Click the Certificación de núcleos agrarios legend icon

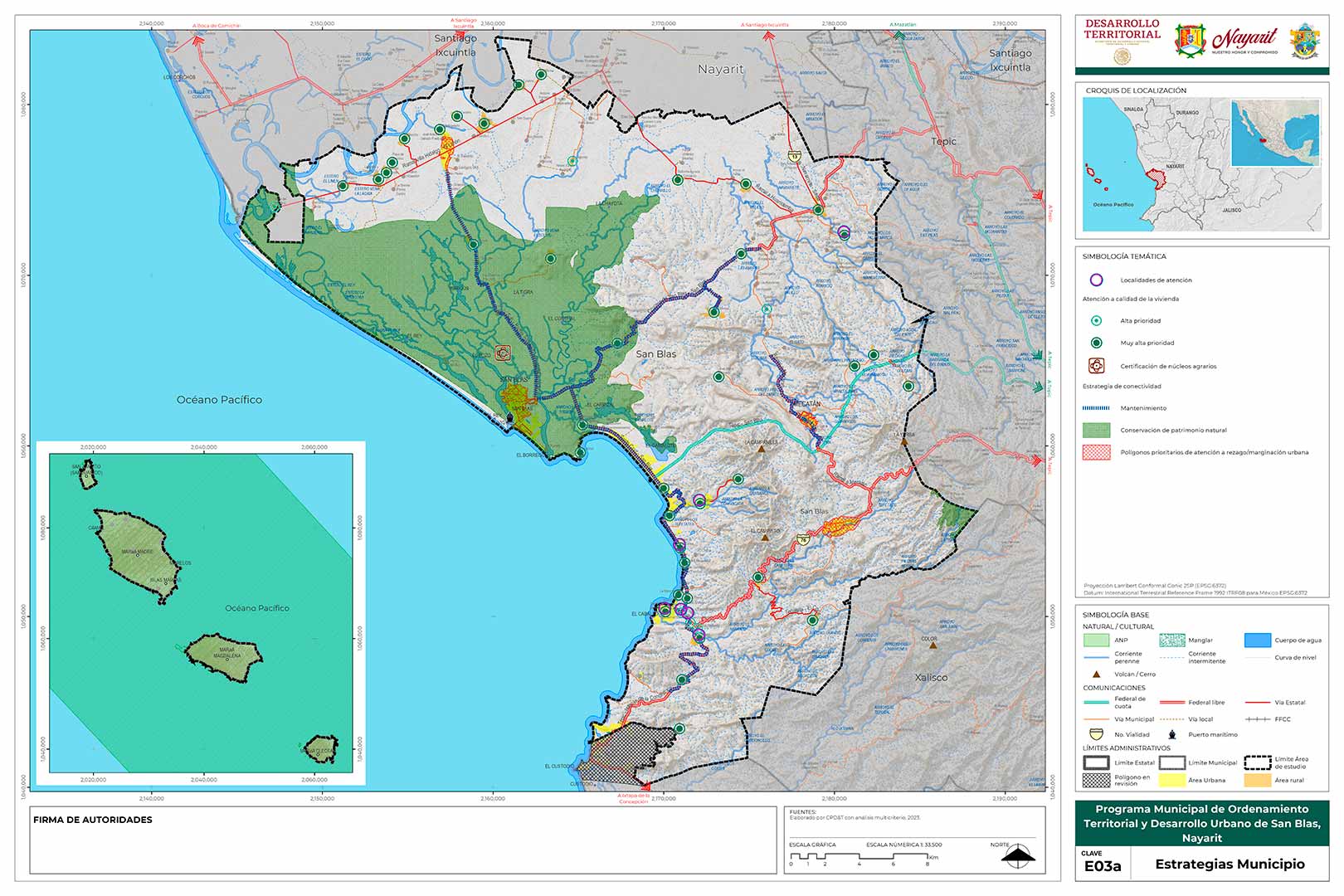coord(1096,366)
